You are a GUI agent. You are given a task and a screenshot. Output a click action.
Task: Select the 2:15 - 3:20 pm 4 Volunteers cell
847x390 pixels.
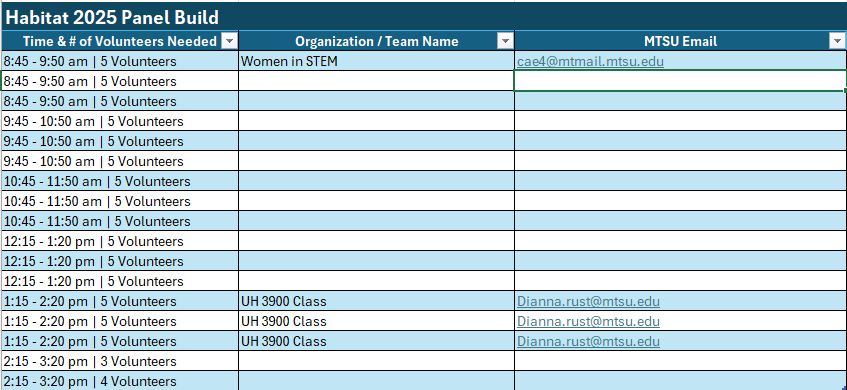pos(119,381)
